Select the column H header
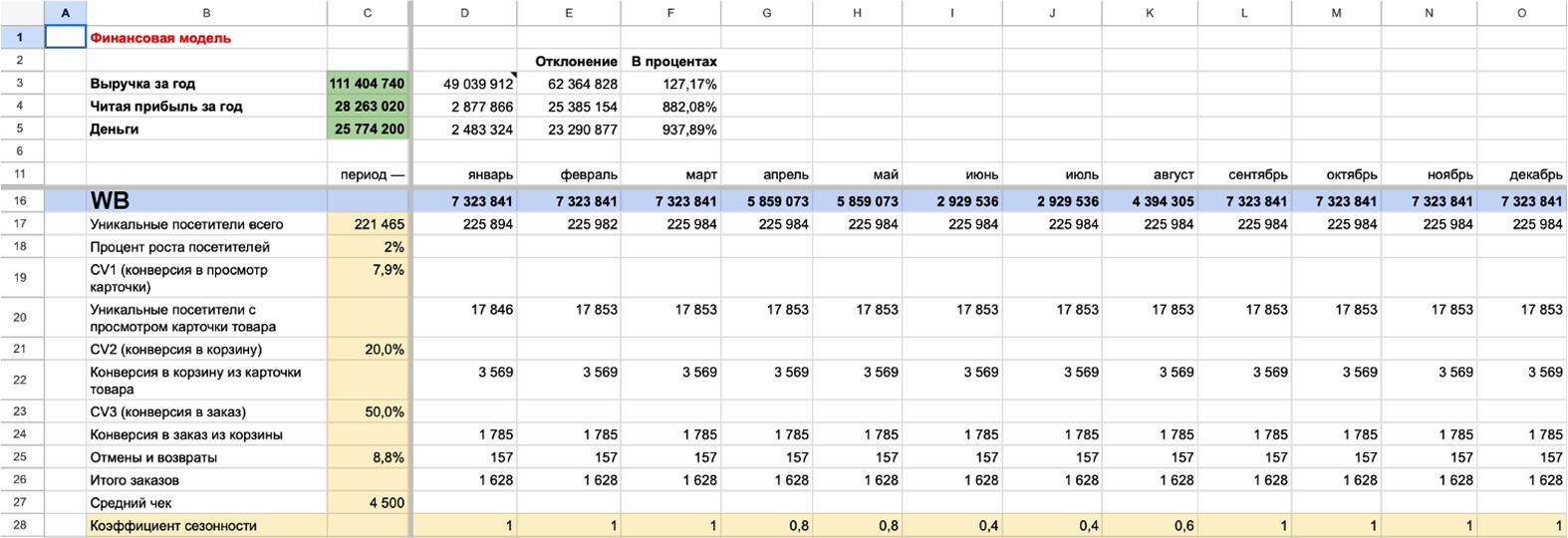This screenshot has height=538, width=1568. [858, 13]
